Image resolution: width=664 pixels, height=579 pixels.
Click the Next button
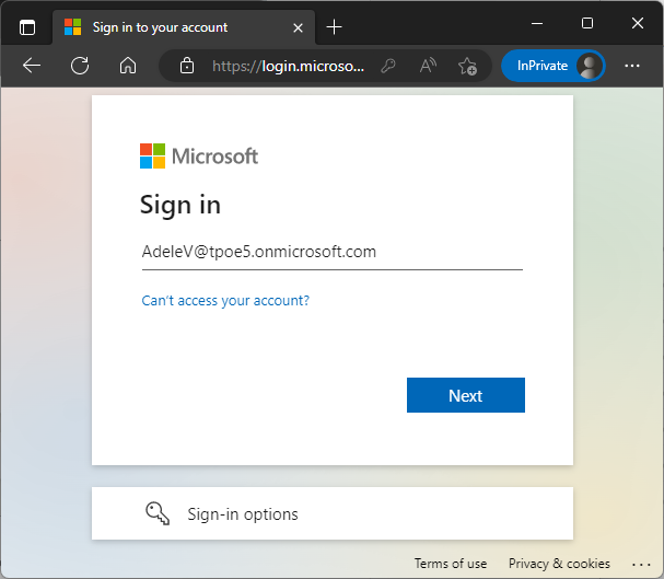point(466,395)
